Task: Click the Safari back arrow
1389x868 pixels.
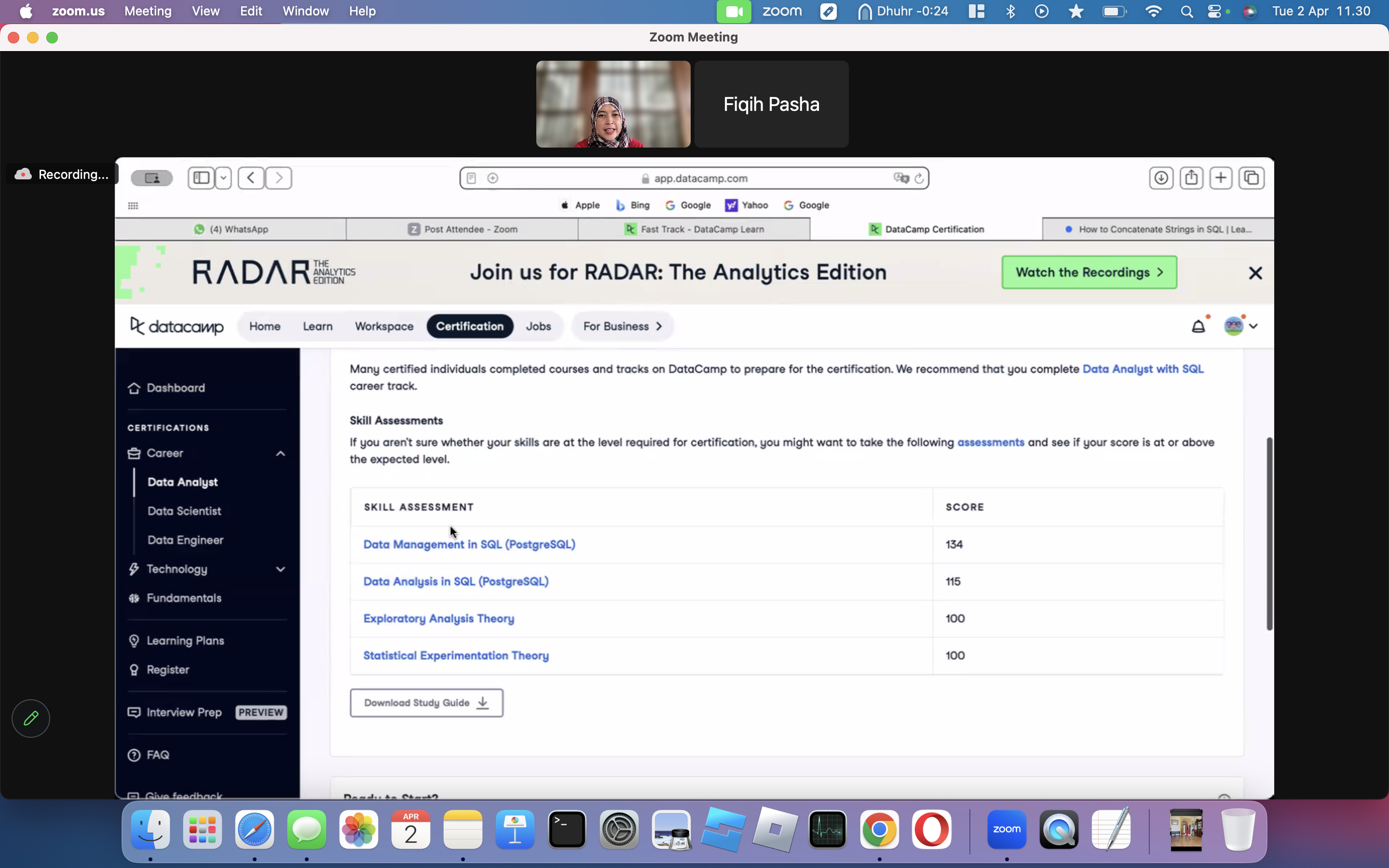Action: 251,178
